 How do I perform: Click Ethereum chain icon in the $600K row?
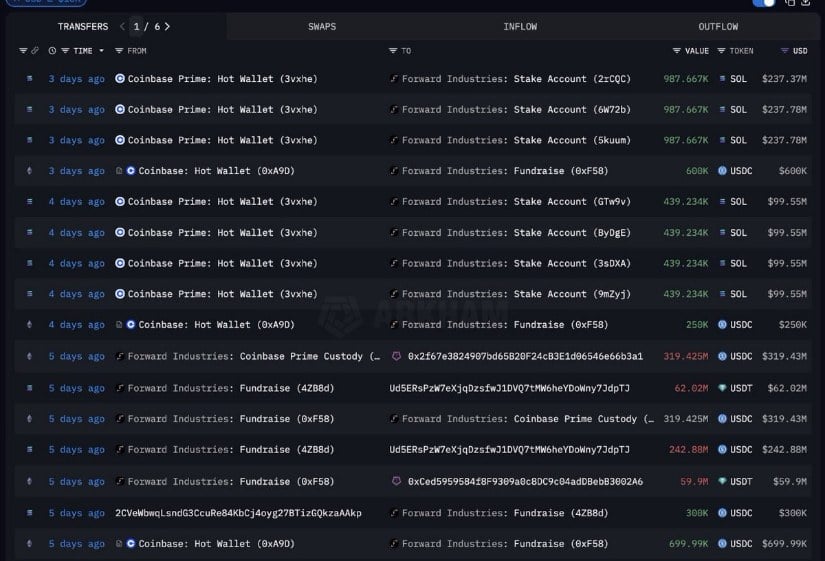point(29,171)
